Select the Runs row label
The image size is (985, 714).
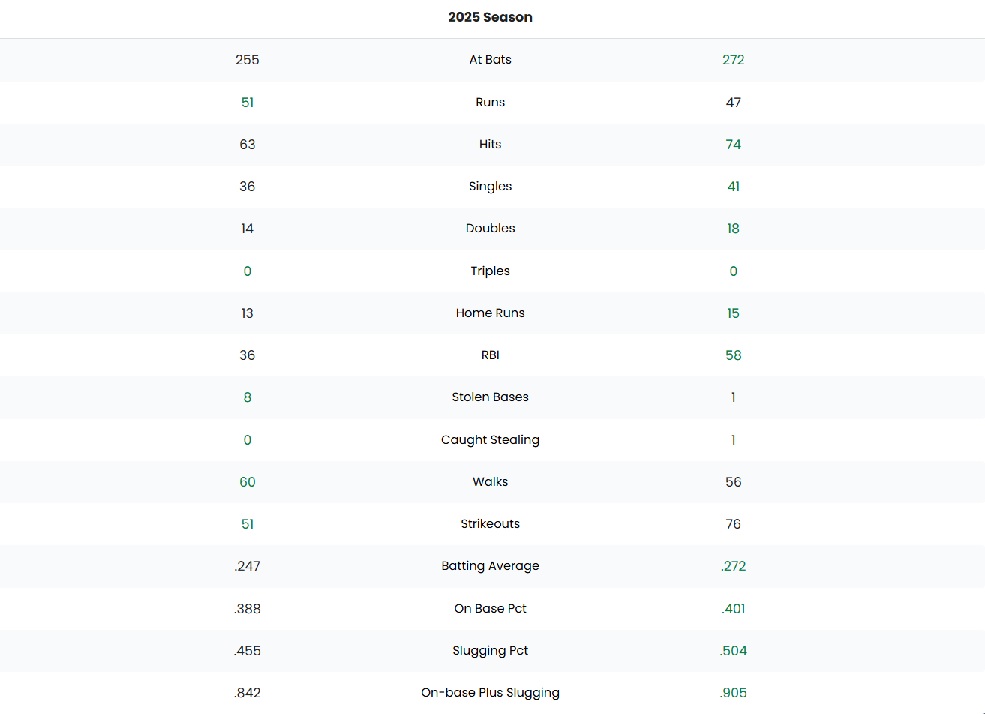(490, 102)
